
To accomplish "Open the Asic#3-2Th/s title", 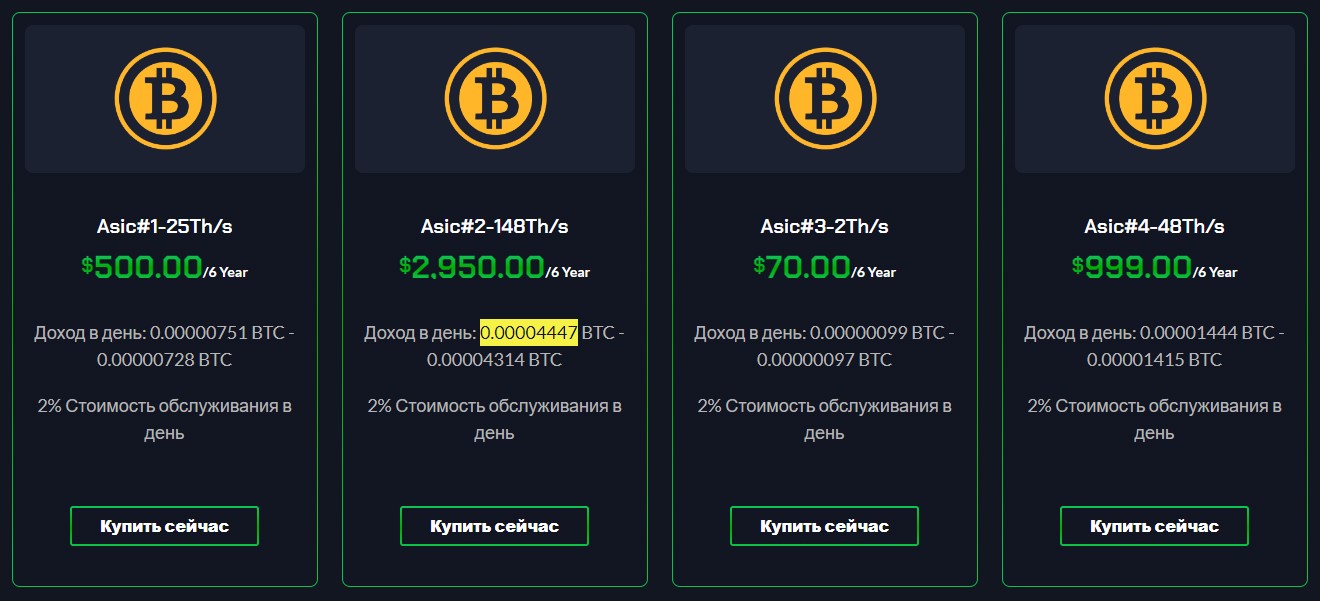I will pyautogui.click(x=825, y=227).
